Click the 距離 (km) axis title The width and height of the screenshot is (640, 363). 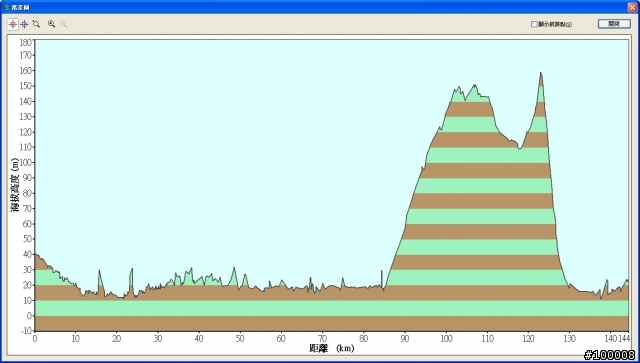[x=332, y=348]
